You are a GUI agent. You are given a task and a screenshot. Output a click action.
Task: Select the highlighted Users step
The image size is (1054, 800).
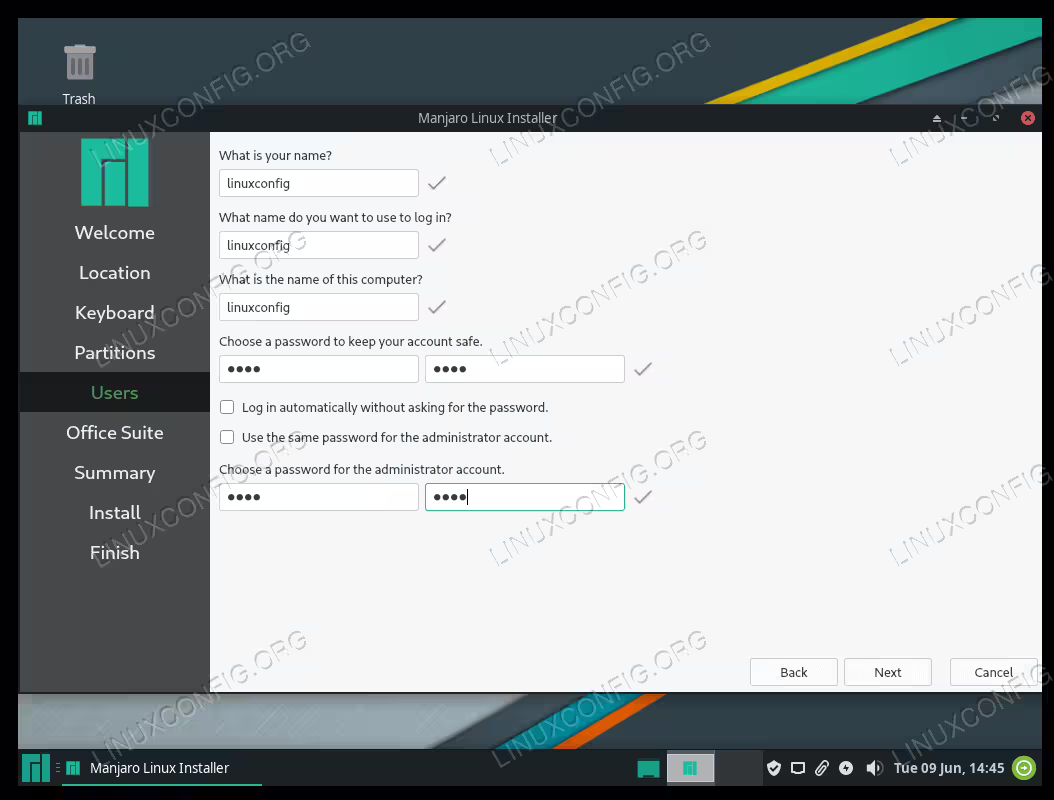(115, 393)
